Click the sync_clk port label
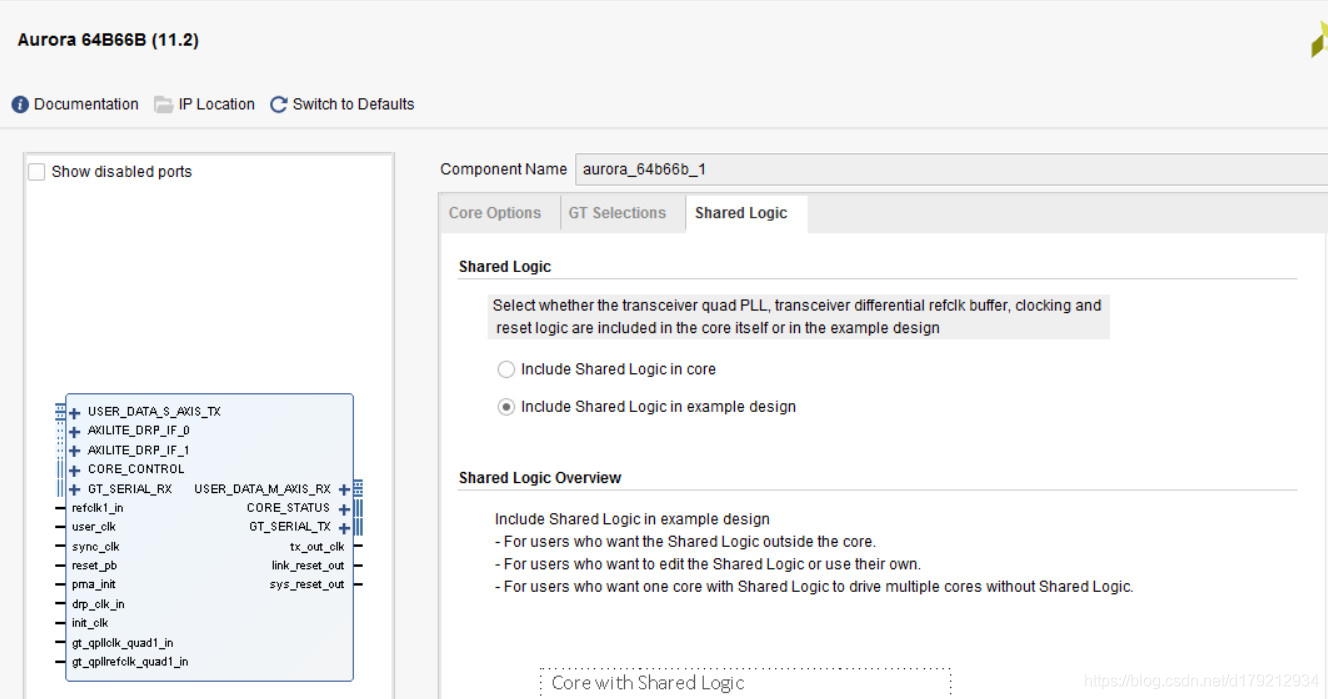Screen dimensions: 1328x699 click(x=95, y=547)
